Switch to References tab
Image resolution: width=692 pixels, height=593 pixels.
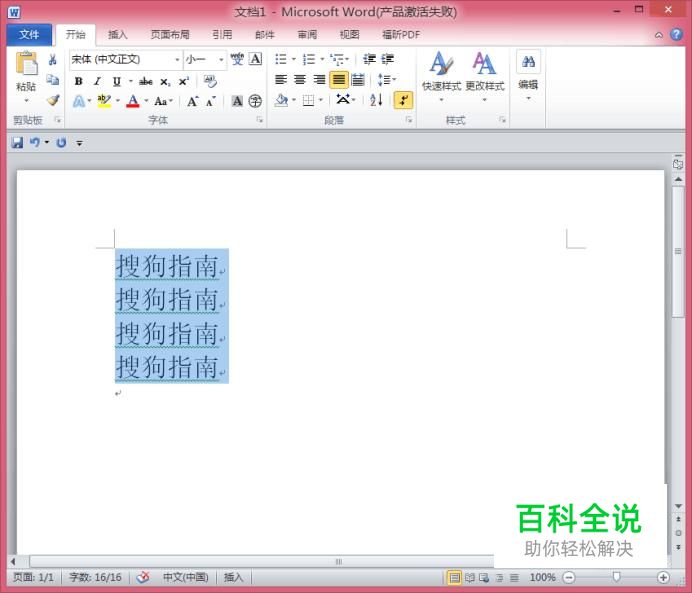click(222, 35)
